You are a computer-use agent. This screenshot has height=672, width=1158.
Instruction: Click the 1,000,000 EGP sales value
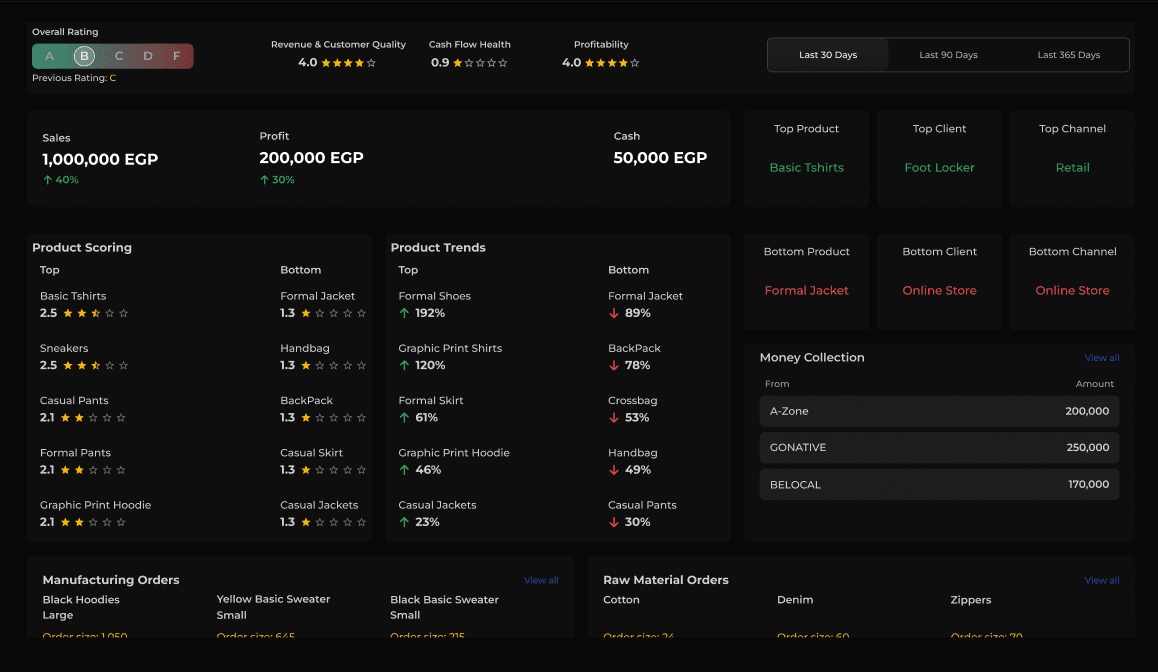pos(100,160)
